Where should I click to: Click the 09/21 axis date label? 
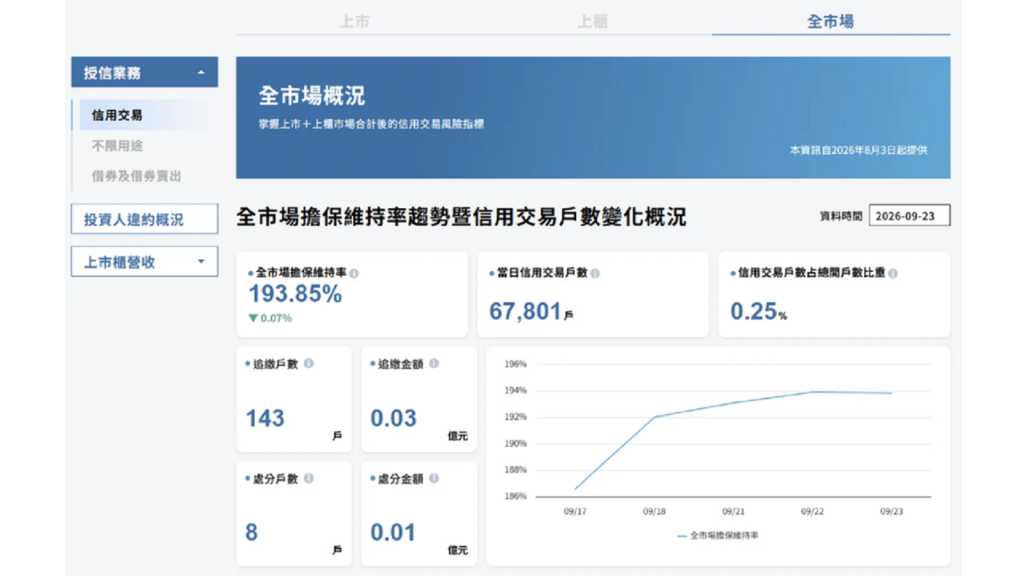(x=733, y=511)
